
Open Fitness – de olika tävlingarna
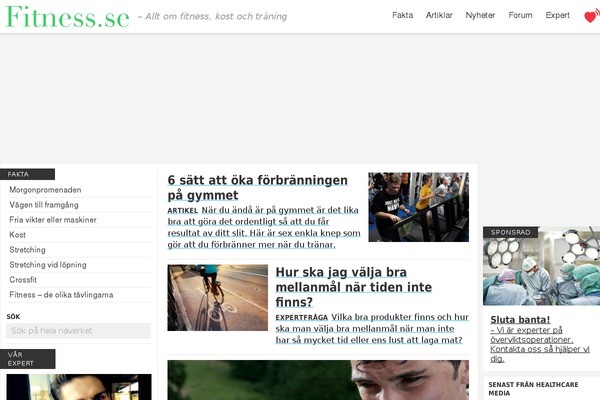coord(61,295)
